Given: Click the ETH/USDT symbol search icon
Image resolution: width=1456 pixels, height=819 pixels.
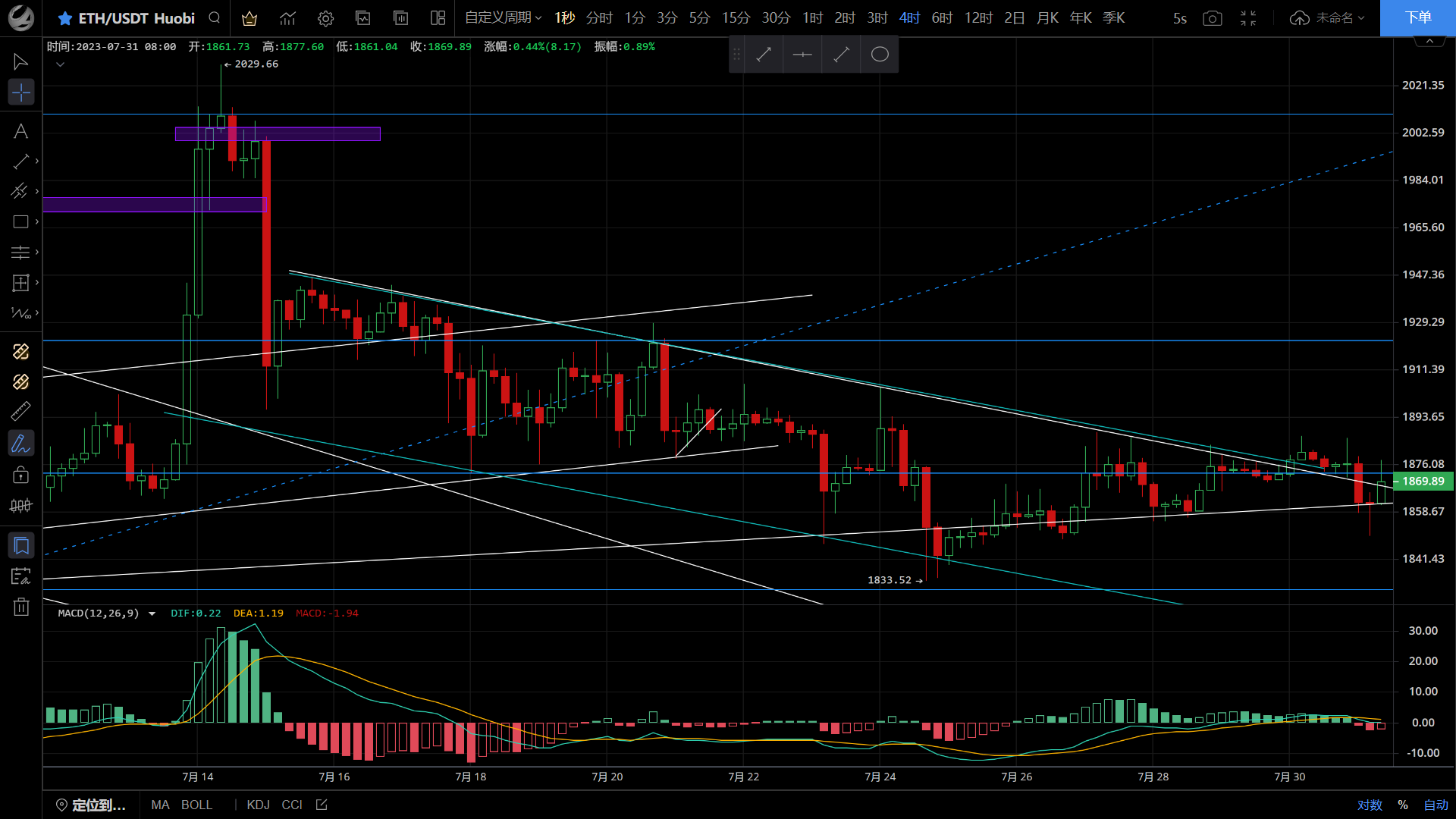Looking at the screenshot, I should point(215,18).
